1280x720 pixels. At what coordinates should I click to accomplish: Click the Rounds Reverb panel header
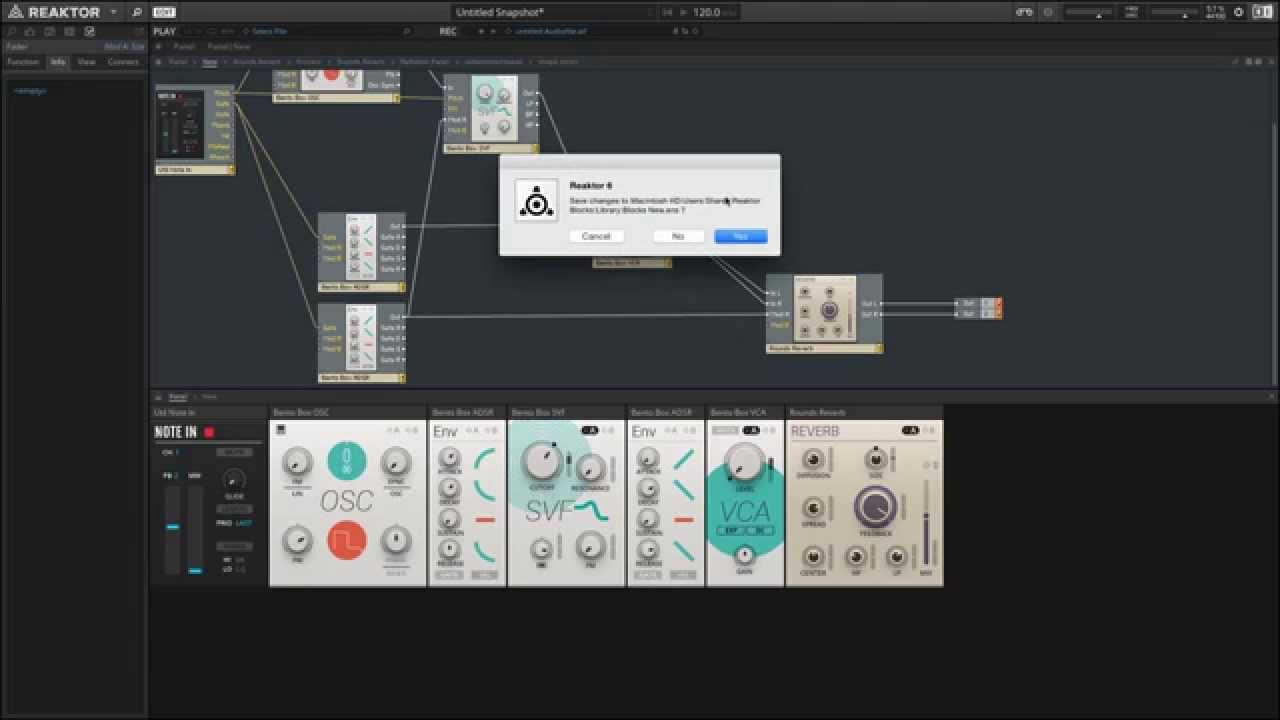(865, 412)
